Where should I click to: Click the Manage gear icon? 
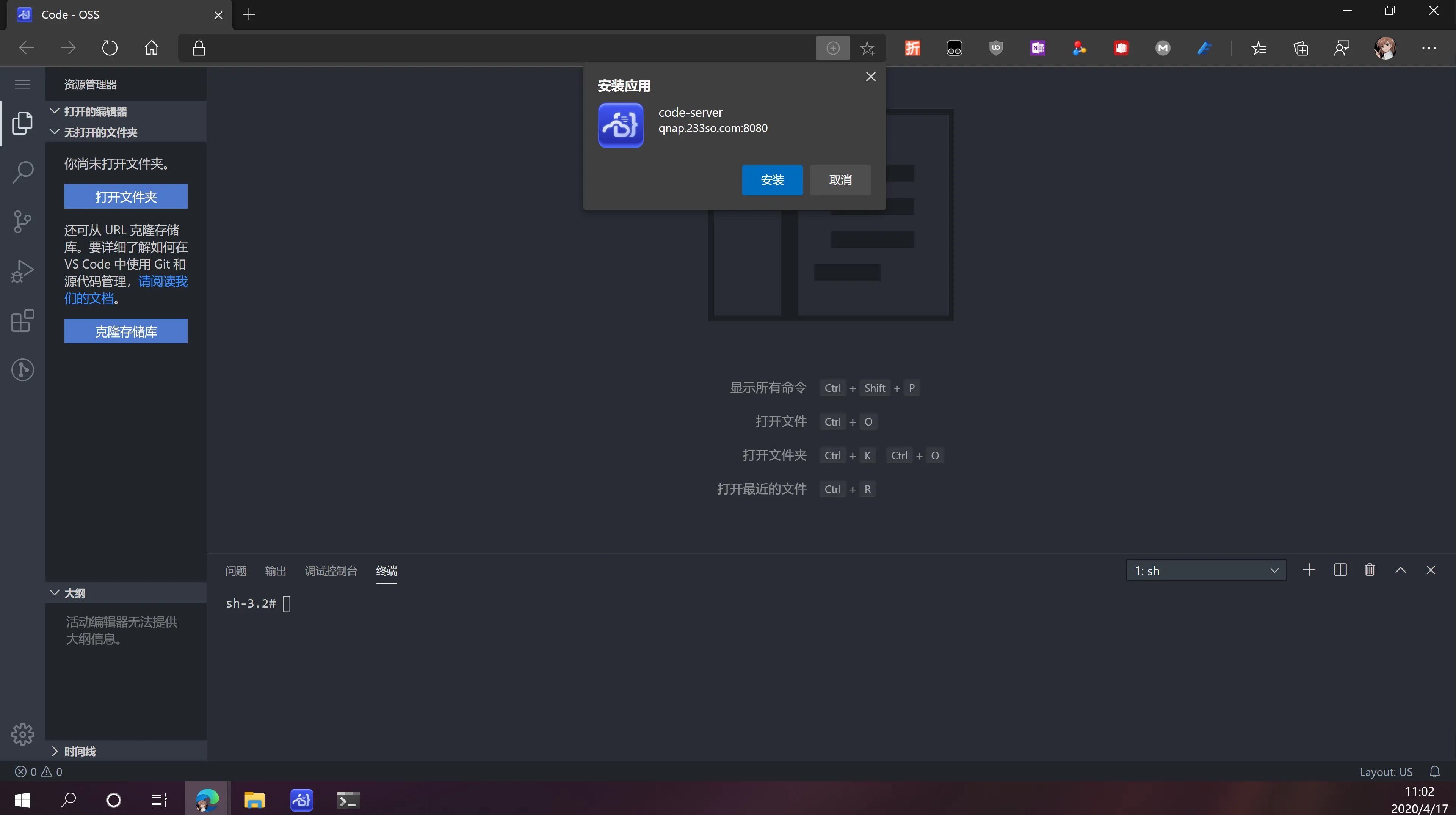pyautogui.click(x=23, y=735)
